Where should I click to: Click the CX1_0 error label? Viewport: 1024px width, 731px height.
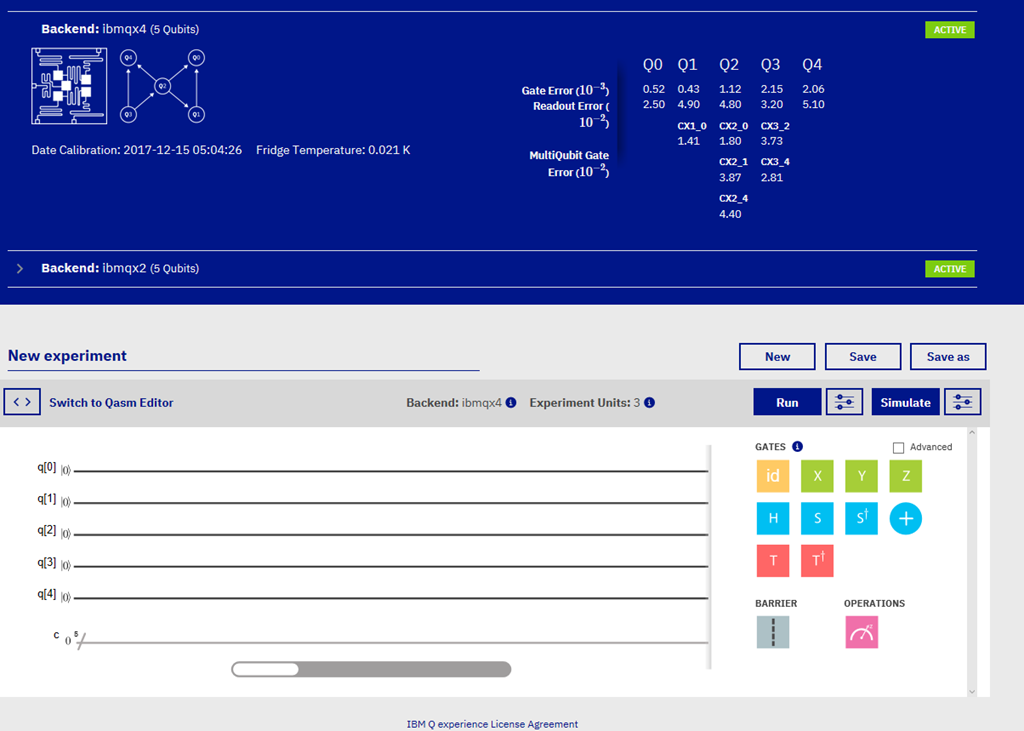tap(692, 126)
